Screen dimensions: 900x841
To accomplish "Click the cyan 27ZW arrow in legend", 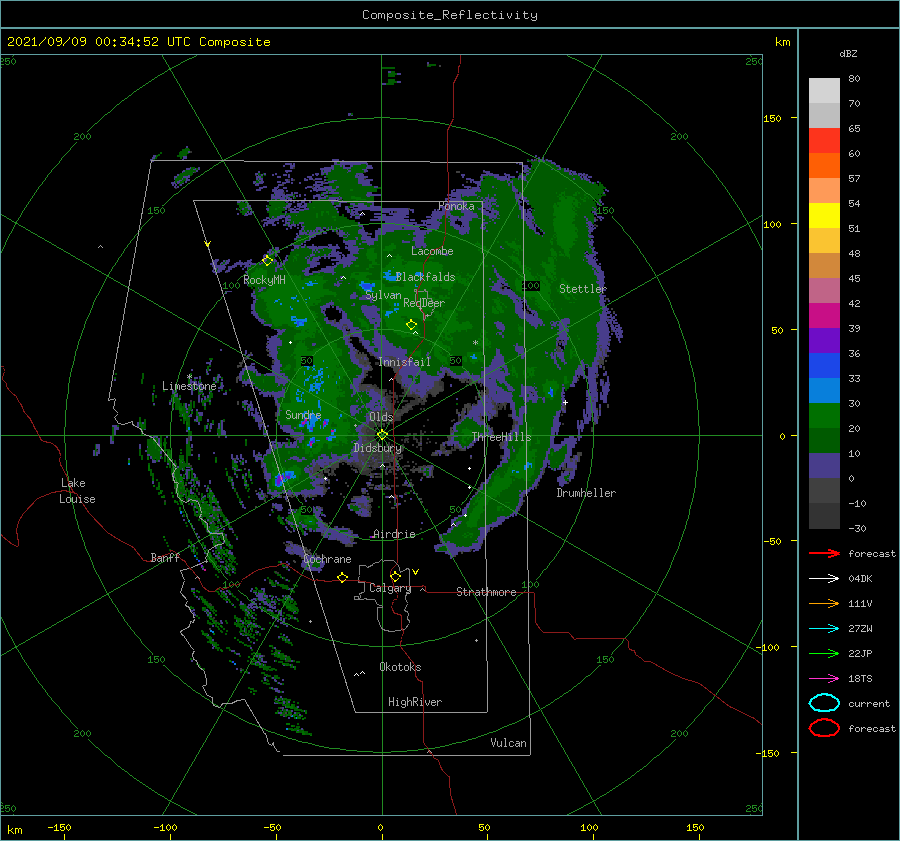I will (824, 629).
